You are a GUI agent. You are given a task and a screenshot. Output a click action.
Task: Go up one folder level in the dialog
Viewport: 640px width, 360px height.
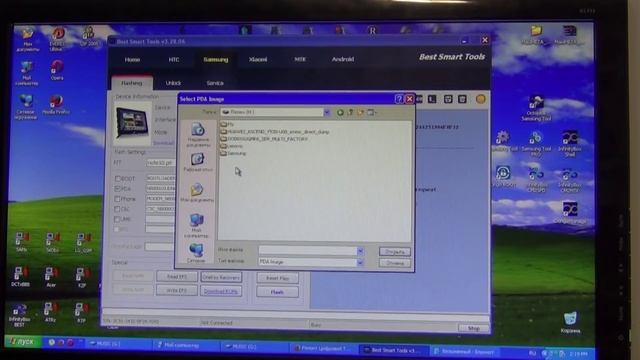tap(350, 112)
